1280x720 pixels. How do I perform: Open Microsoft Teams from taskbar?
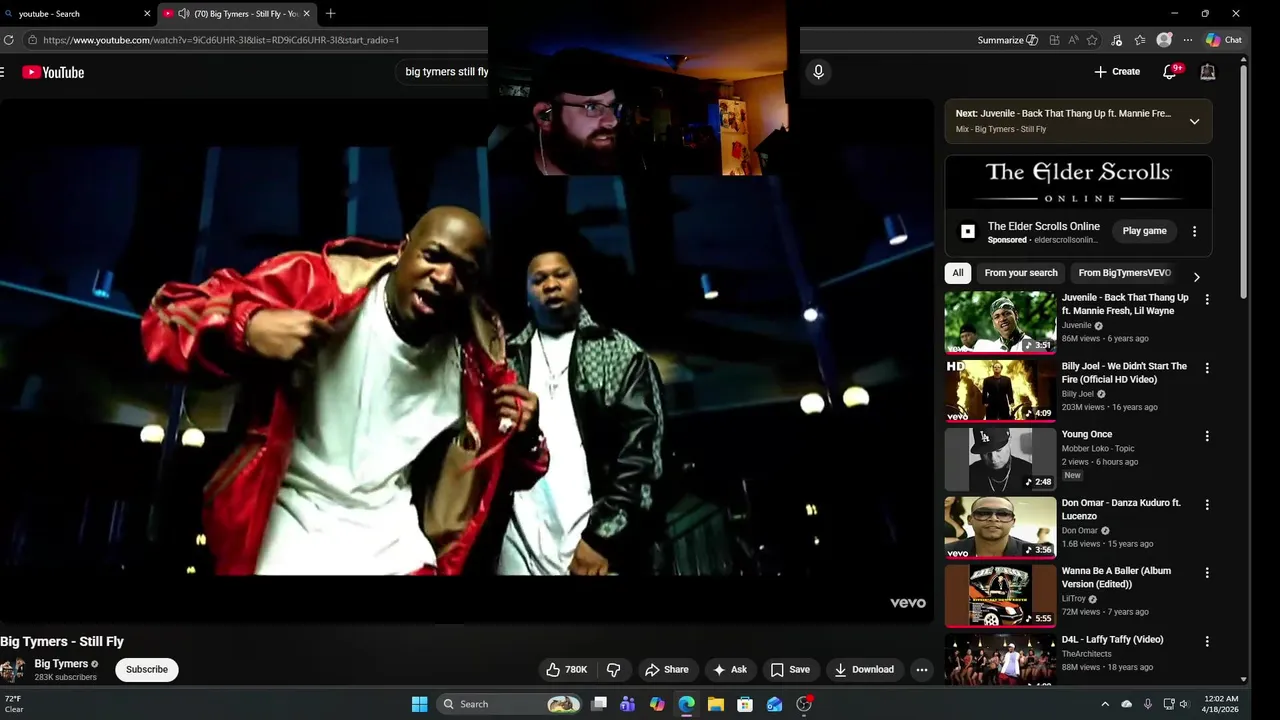tap(627, 704)
